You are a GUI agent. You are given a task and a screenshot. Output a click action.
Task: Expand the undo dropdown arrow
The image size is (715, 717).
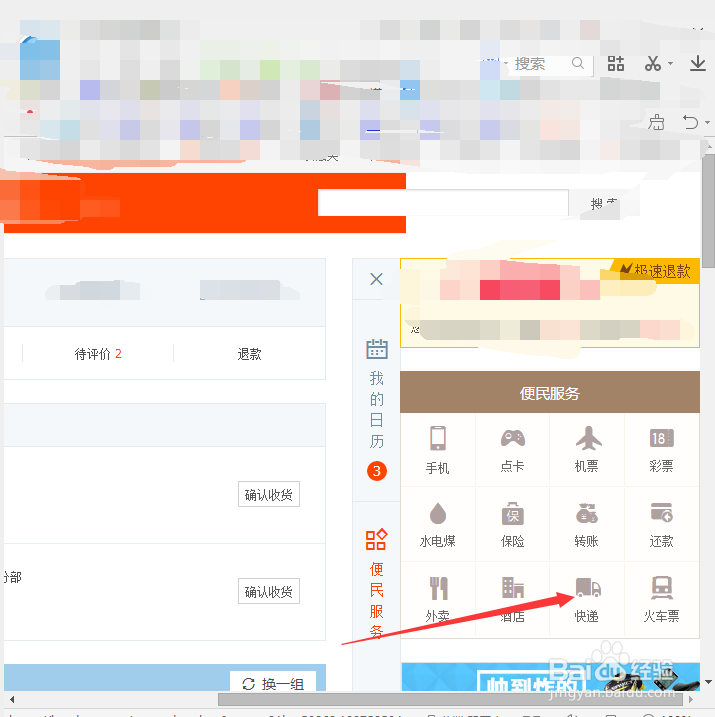[707, 122]
